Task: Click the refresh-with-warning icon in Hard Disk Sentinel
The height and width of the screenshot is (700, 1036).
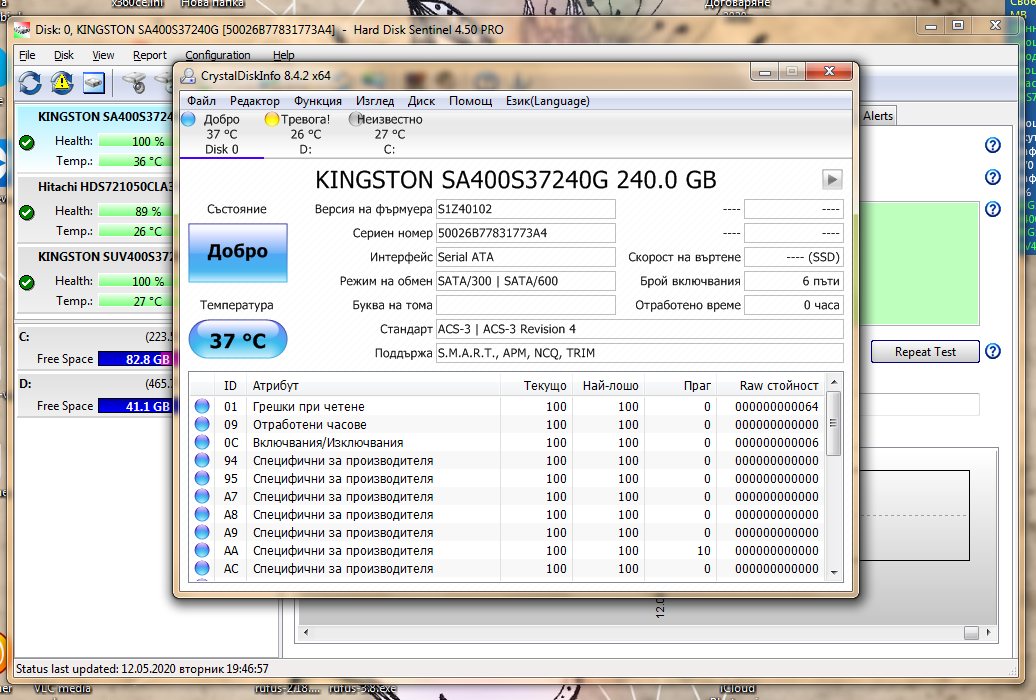Action: tap(61, 83)
